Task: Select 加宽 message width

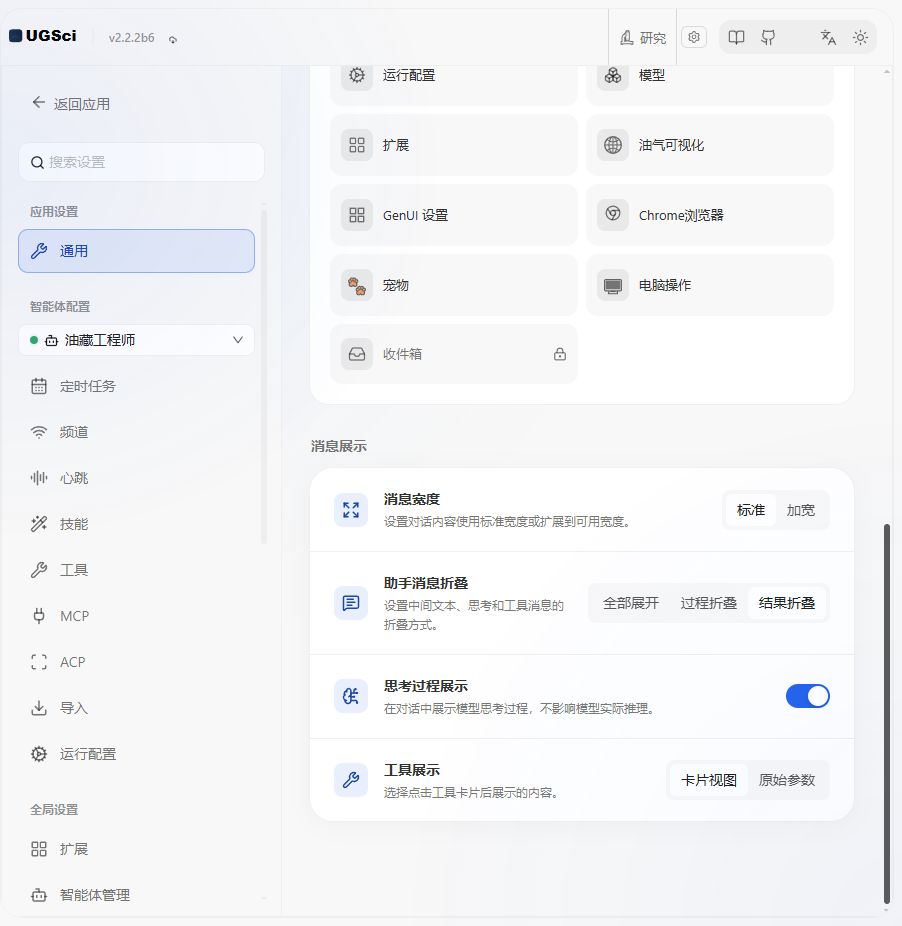Action: (x=800, y=510)
